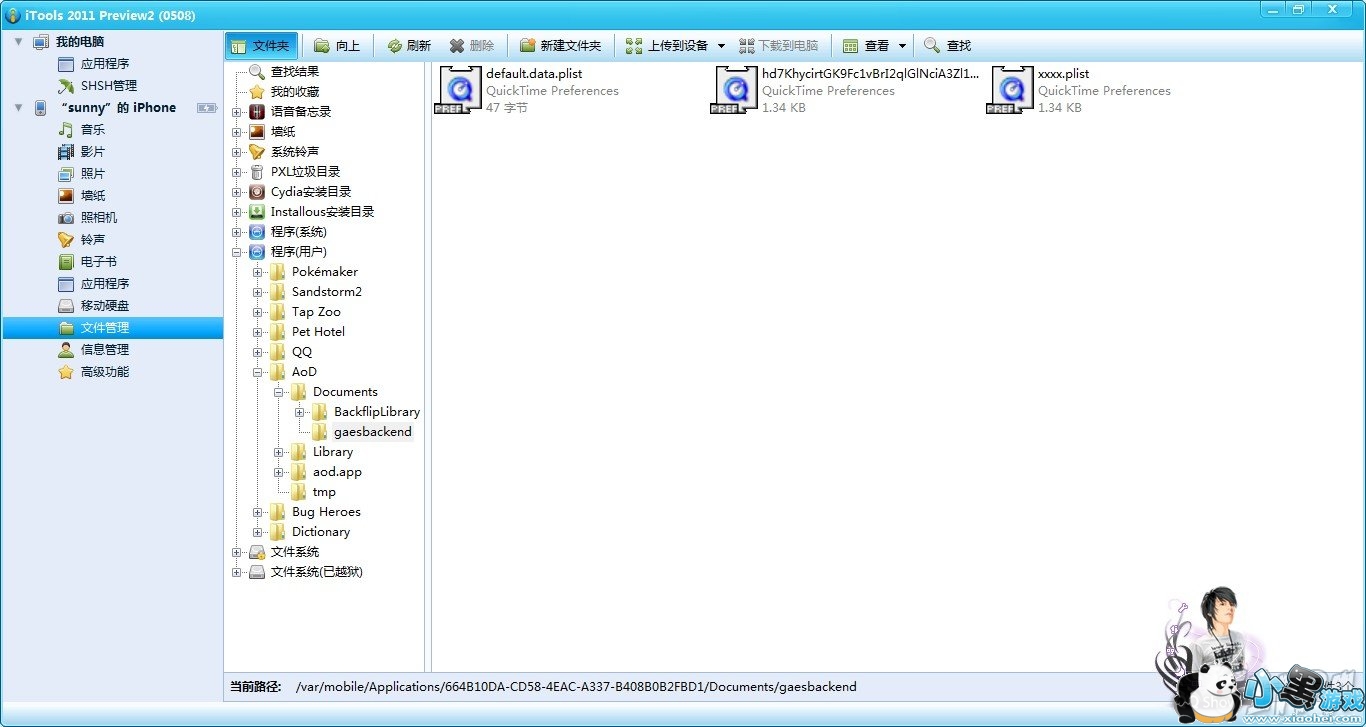
Task: Collapse the "sunny" 的 iPhone section triangle
Action: click(18, 108)
